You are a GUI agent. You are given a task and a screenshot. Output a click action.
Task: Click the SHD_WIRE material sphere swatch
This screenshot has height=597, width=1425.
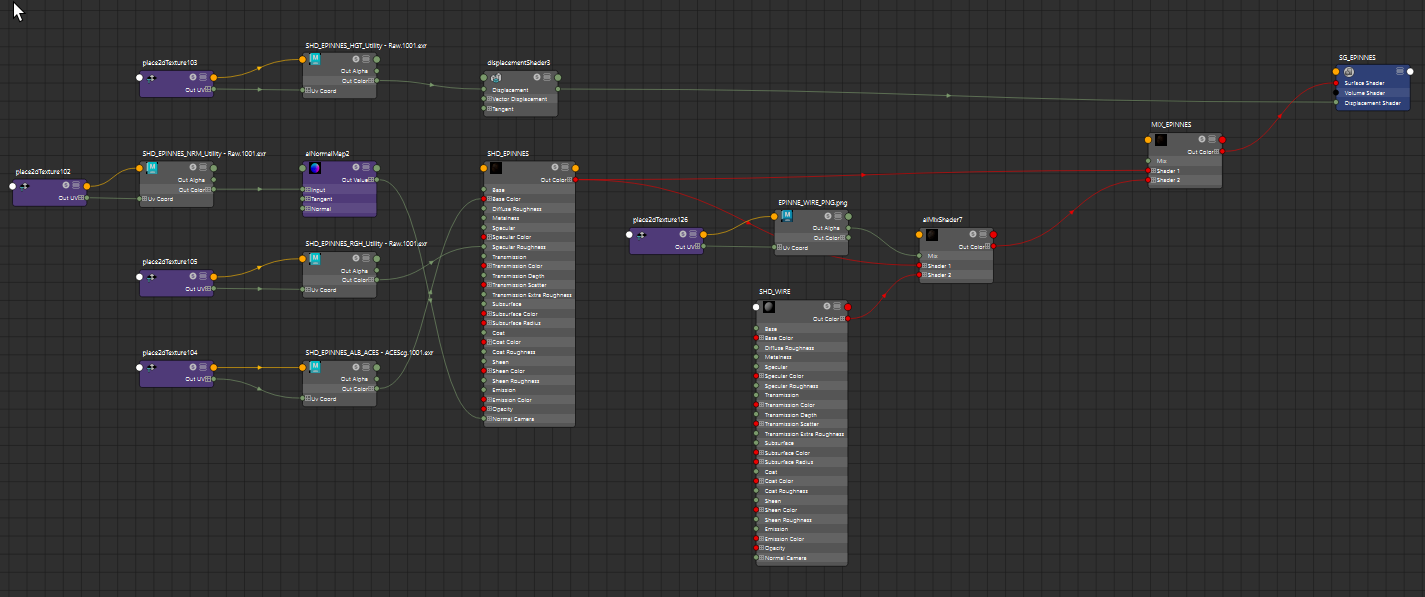(x=769, y=306)
